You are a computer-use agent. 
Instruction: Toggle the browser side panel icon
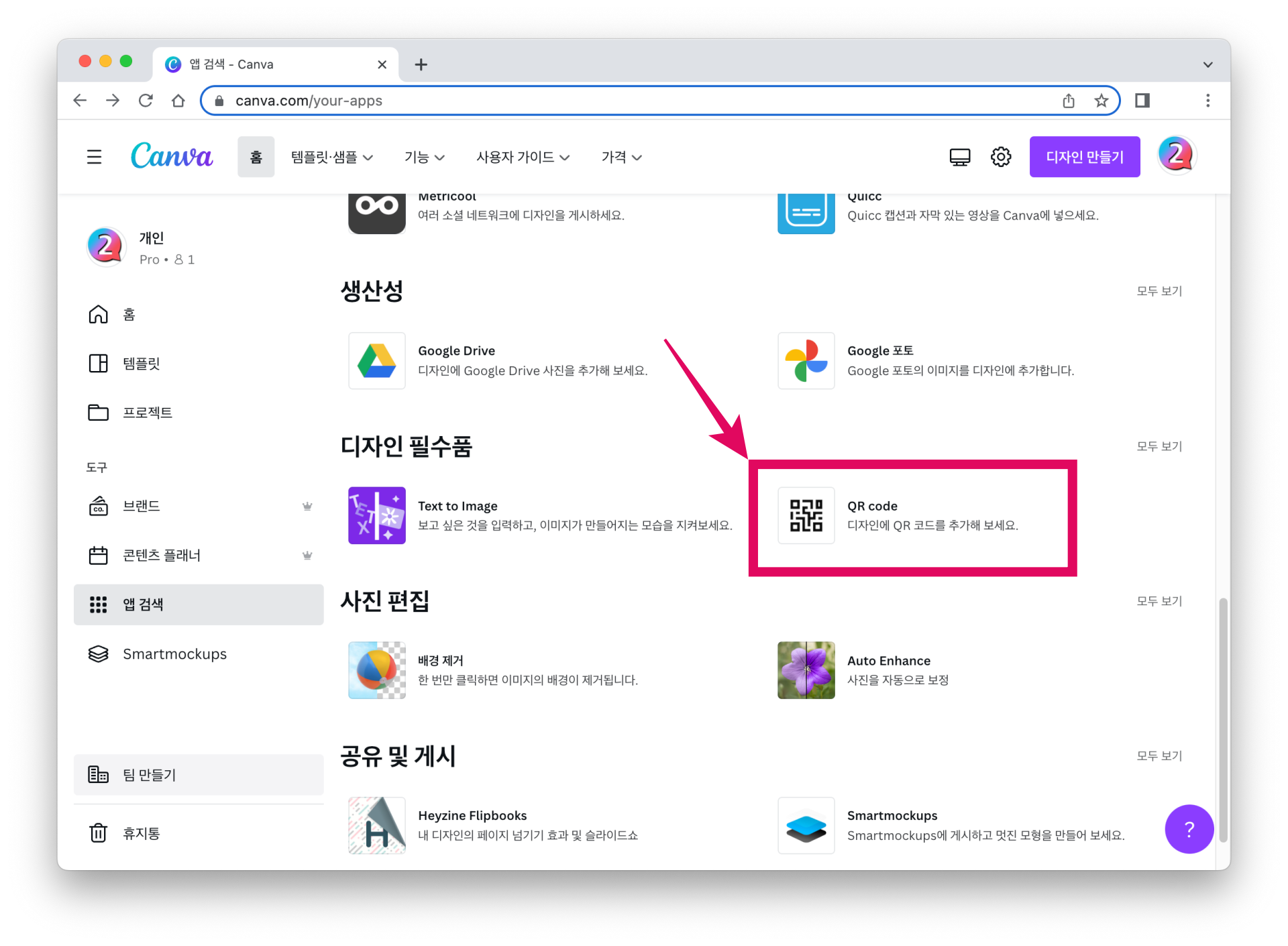coord(1142,101)
